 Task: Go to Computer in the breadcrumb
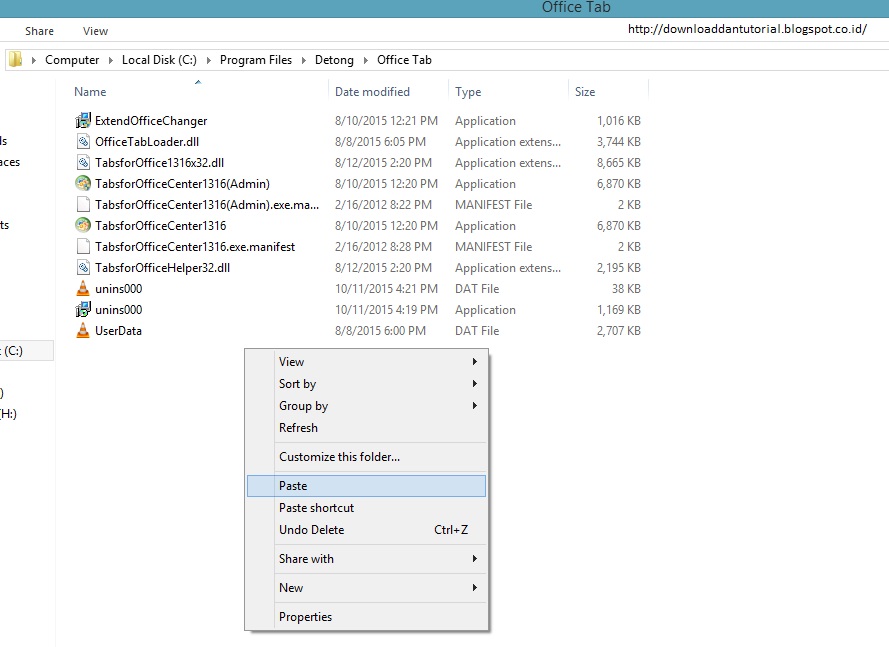(72, 60)
